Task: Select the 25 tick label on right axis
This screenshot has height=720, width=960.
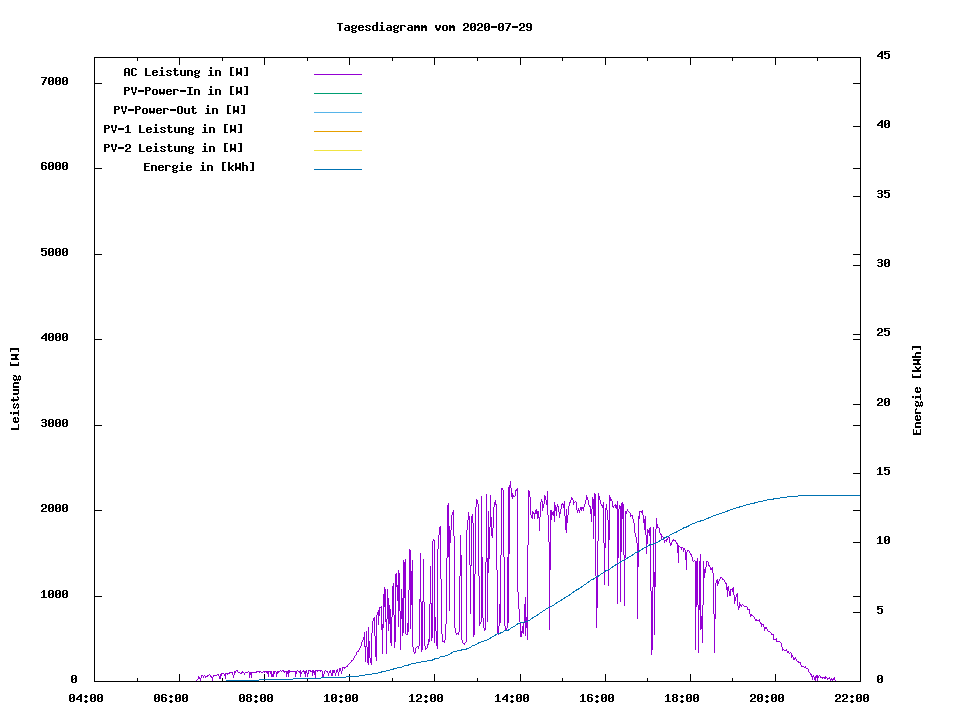Action: (883, 333)
